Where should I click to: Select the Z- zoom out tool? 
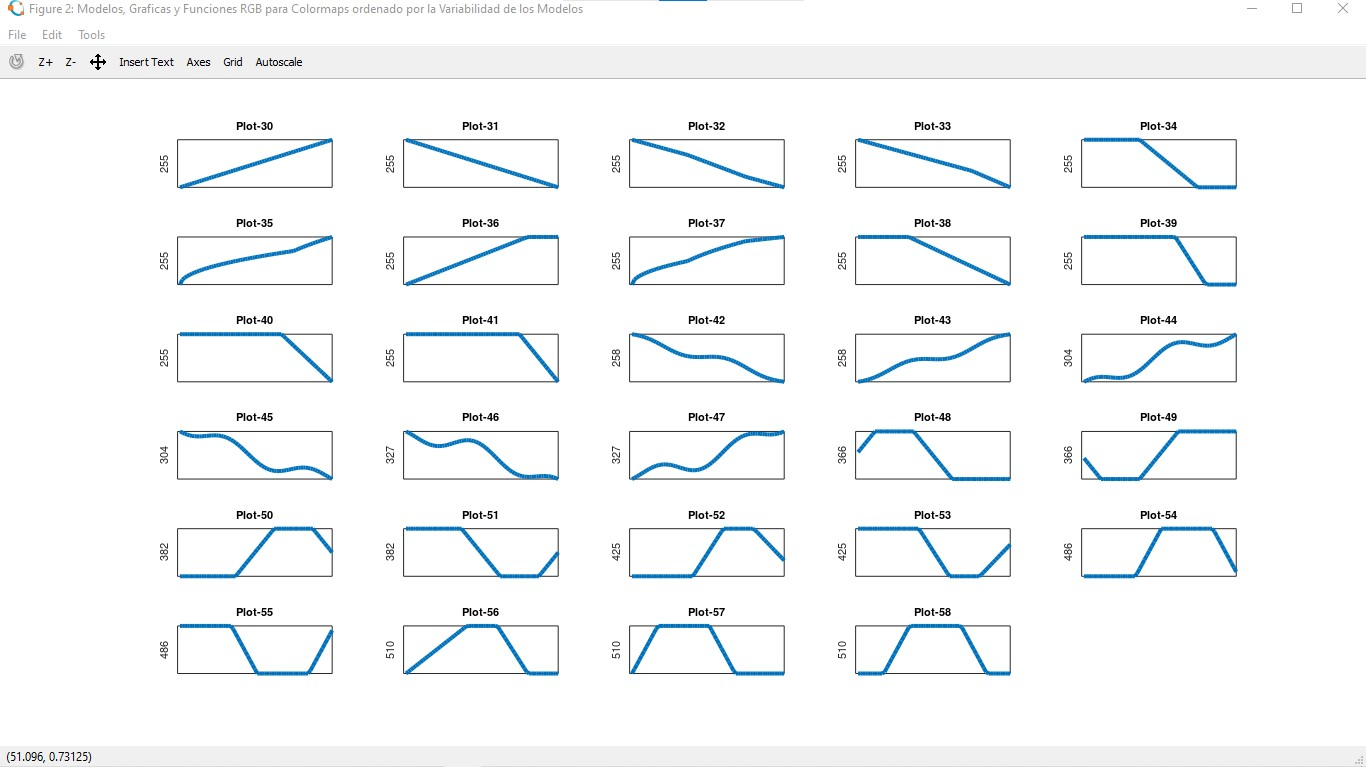tap(71, 62)
